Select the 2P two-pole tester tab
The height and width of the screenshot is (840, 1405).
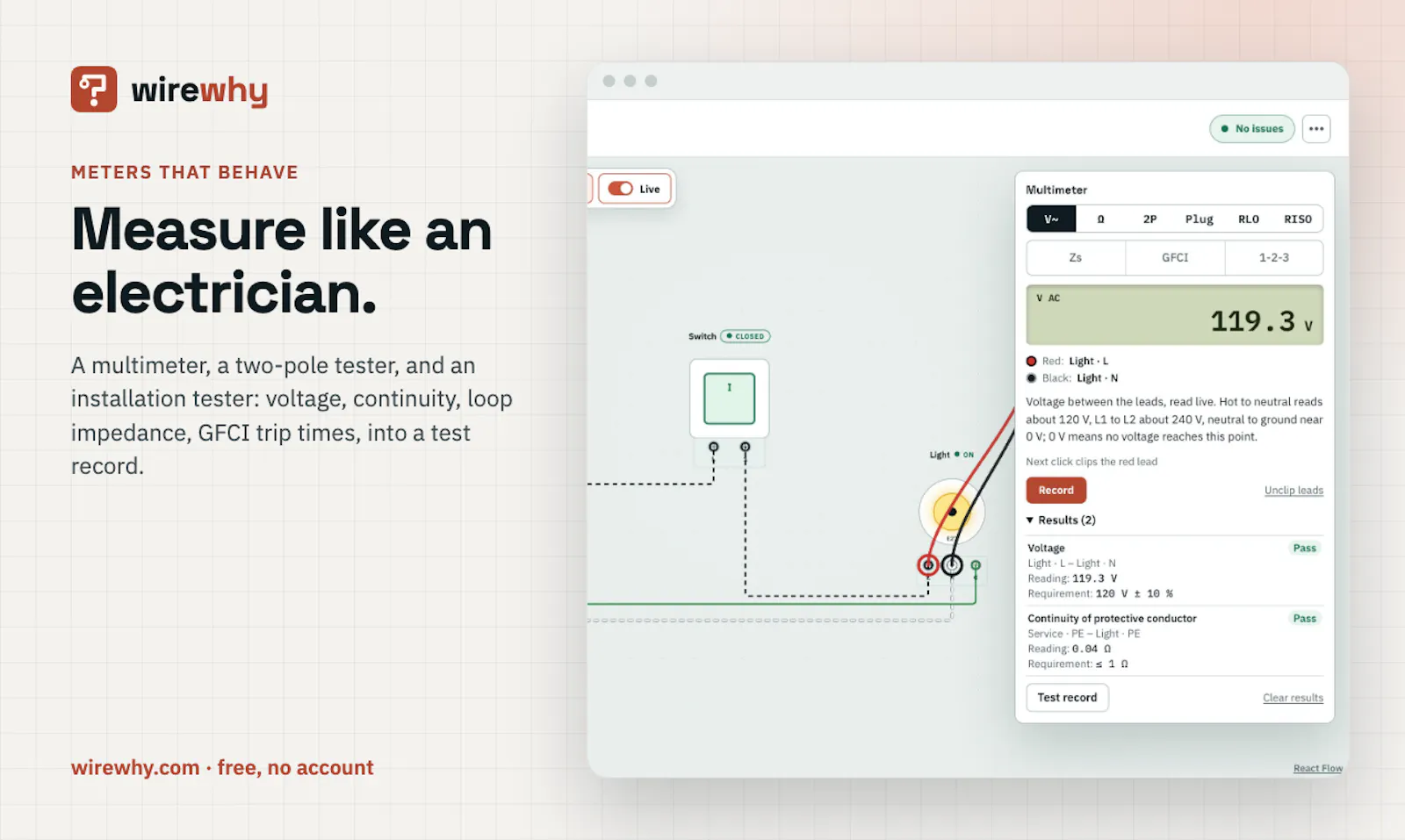(x=1149, y=219)
